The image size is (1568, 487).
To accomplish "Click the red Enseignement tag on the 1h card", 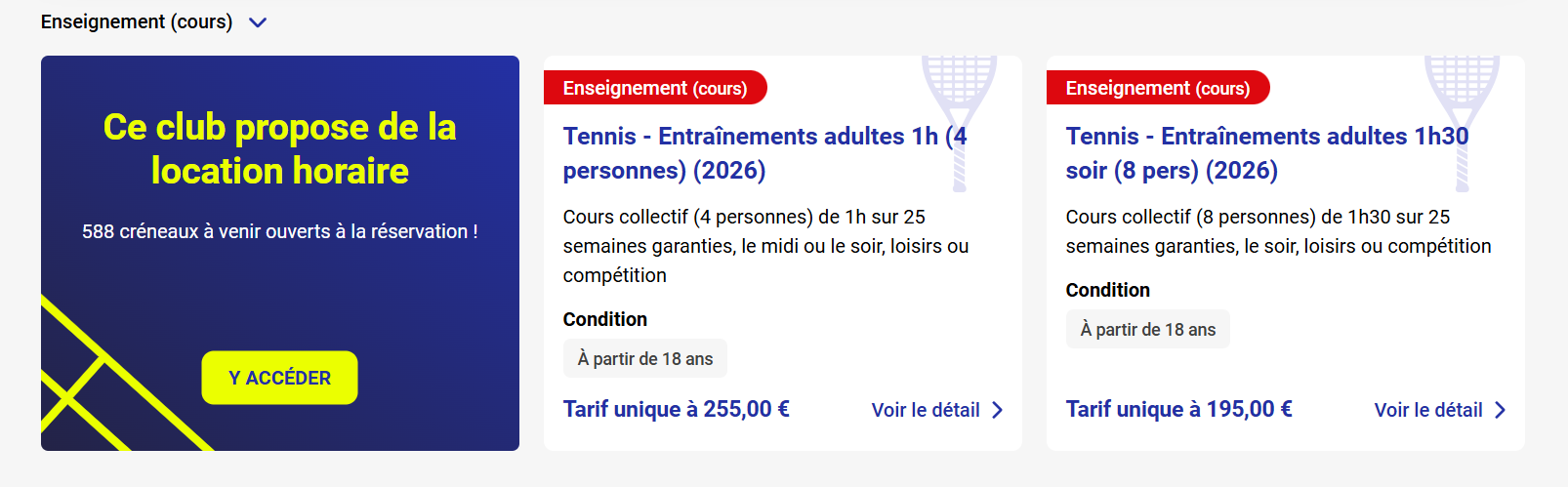I will coord(654,88).
